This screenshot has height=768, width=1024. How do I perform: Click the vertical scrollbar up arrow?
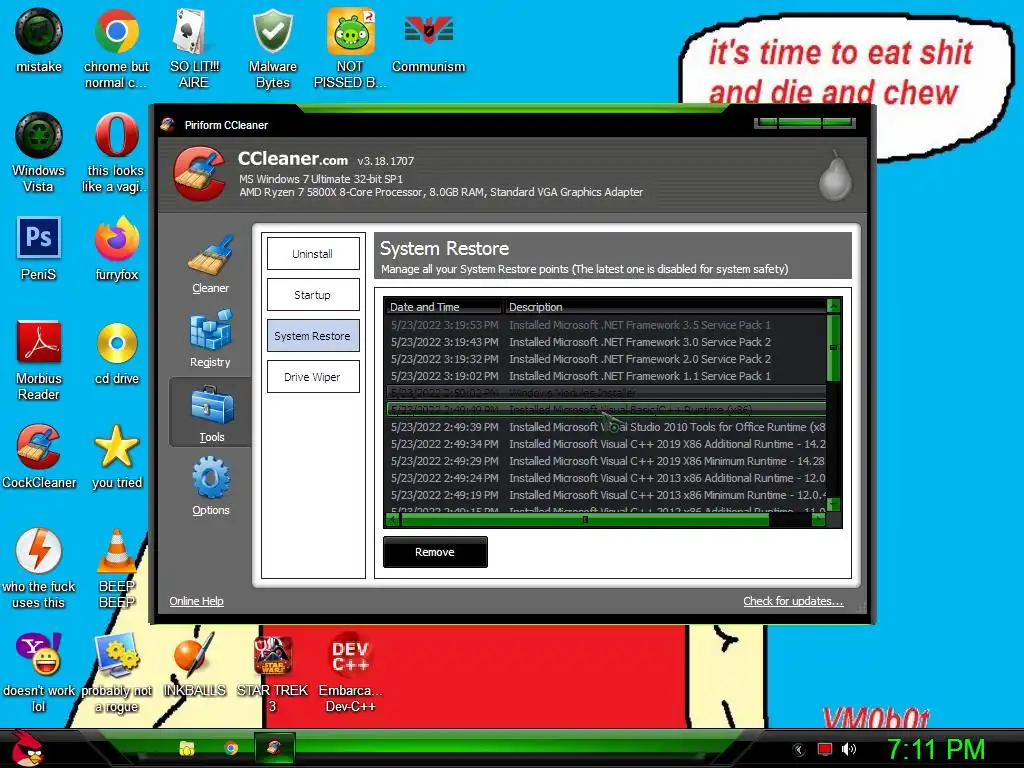click(x=833, y=306)
